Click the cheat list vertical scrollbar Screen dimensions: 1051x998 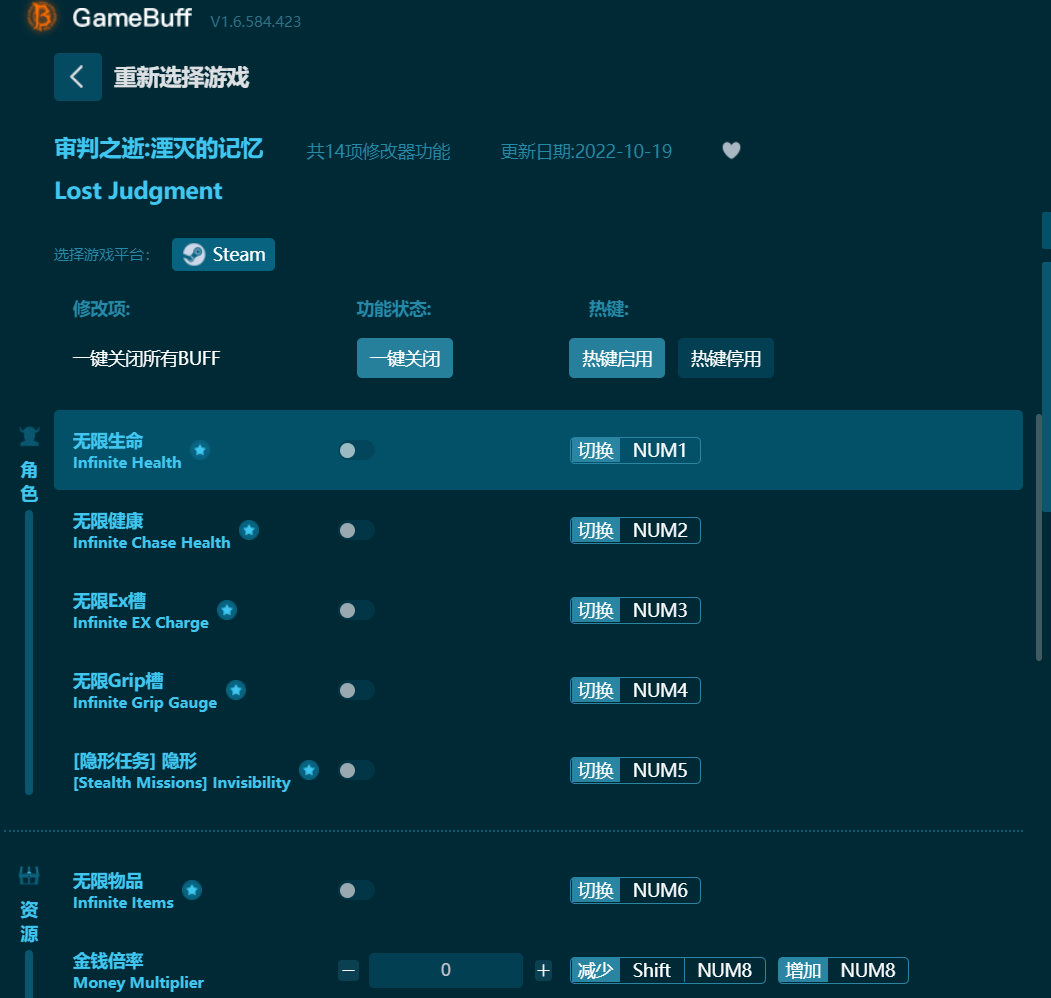coord(1039,538)
